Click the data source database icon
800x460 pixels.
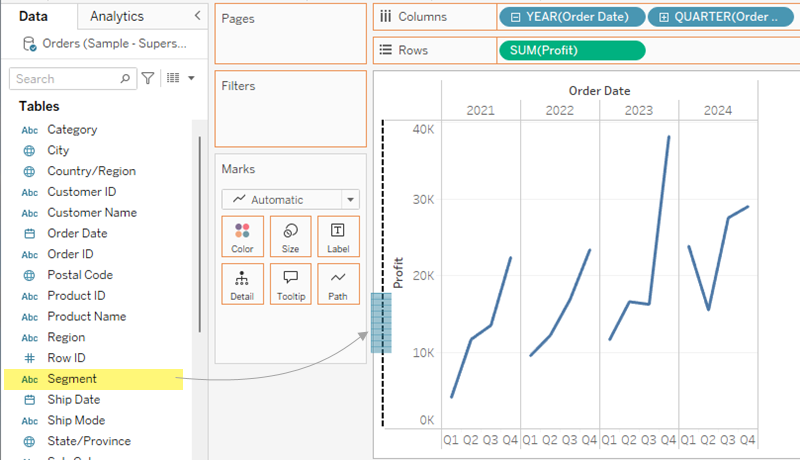(x=30, y=44)
